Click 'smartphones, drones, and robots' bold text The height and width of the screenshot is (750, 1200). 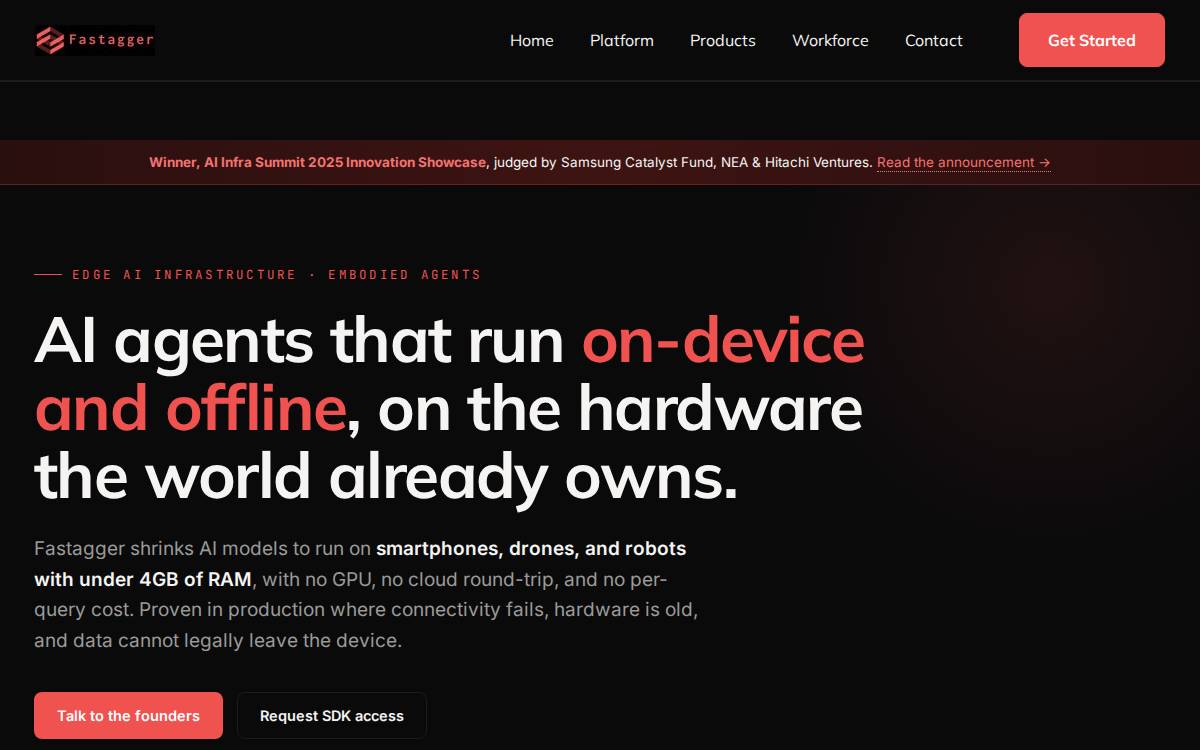tap(531, 549)
